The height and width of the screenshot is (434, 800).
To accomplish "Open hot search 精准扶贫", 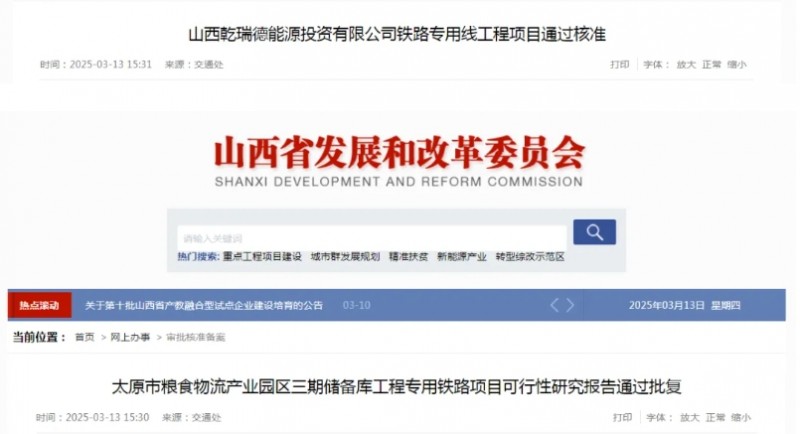I will [x=408, y=257].
